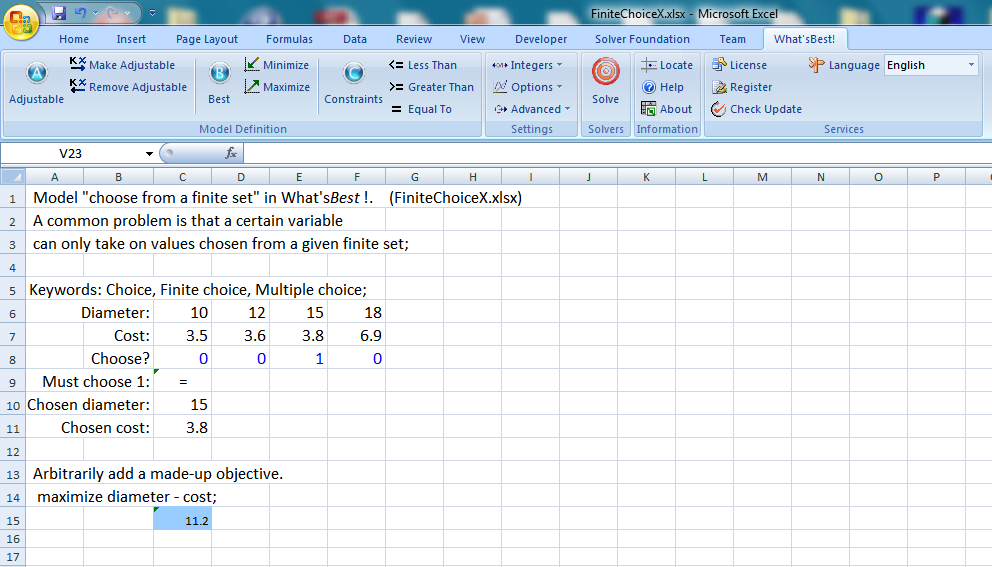The height and width of the screenshot is (567, 992).
Task: Click the Constraints icon
Action: 353,81
